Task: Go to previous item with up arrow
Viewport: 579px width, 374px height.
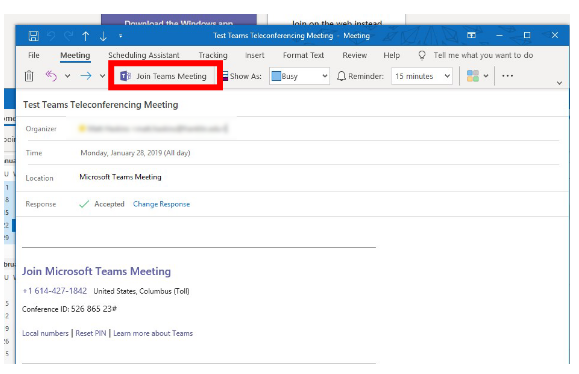Action: [x=86, y=36]
